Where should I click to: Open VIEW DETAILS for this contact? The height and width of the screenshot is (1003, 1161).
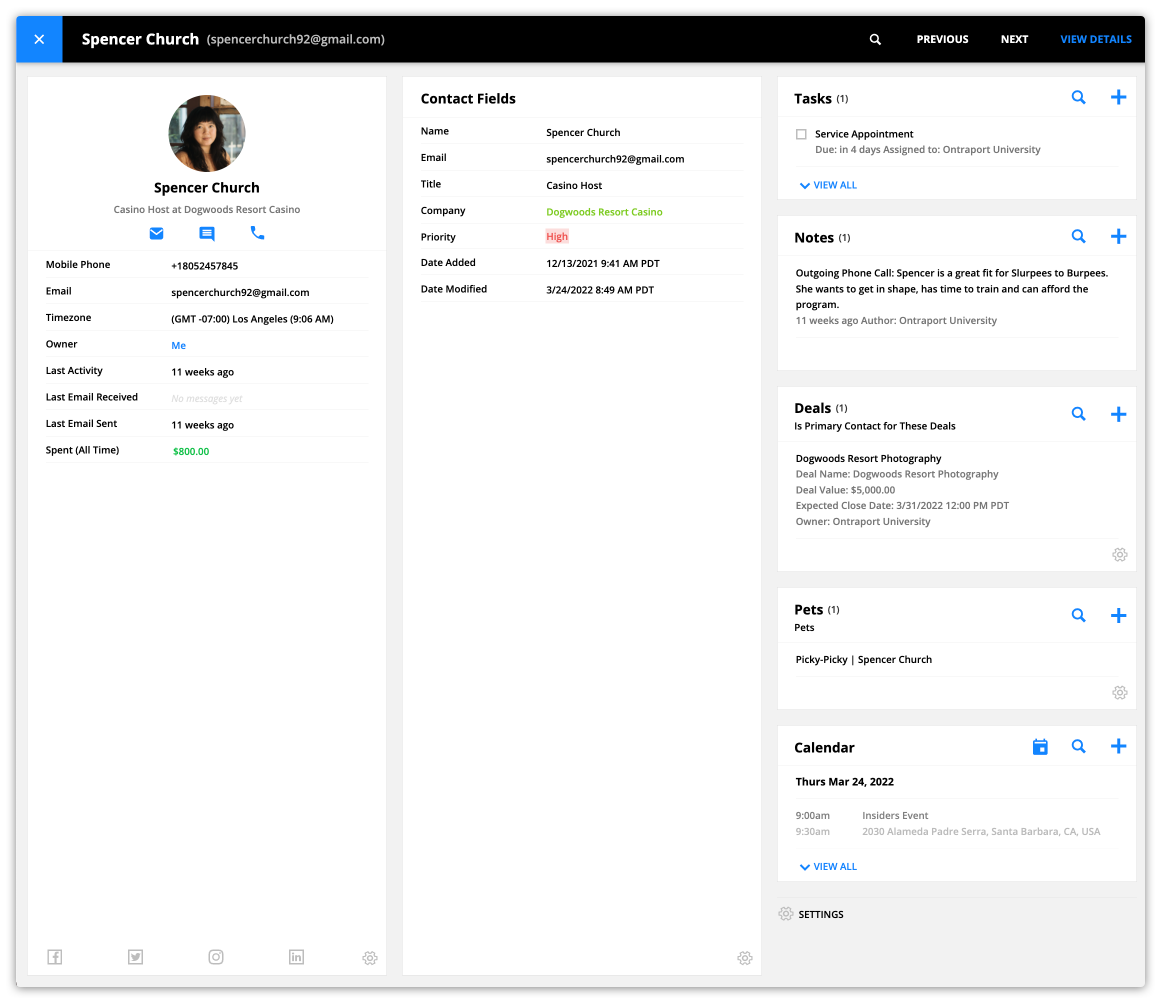tap(1096, 39)
